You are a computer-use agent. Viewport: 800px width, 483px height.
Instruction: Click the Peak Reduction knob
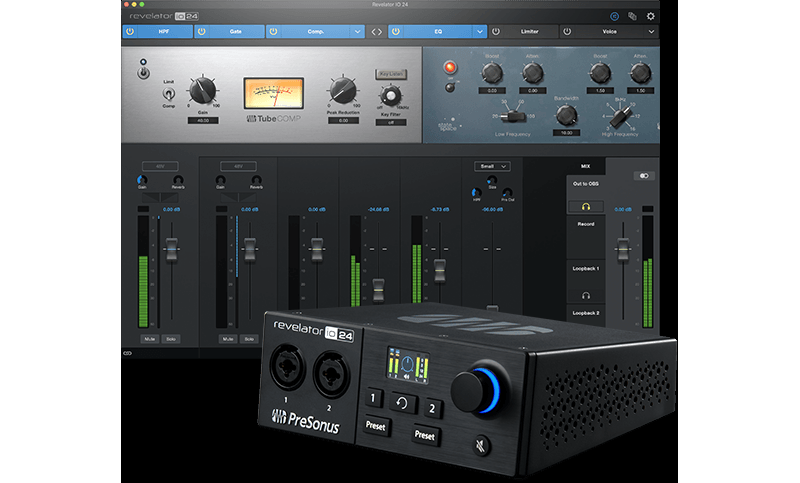point(343,91)
